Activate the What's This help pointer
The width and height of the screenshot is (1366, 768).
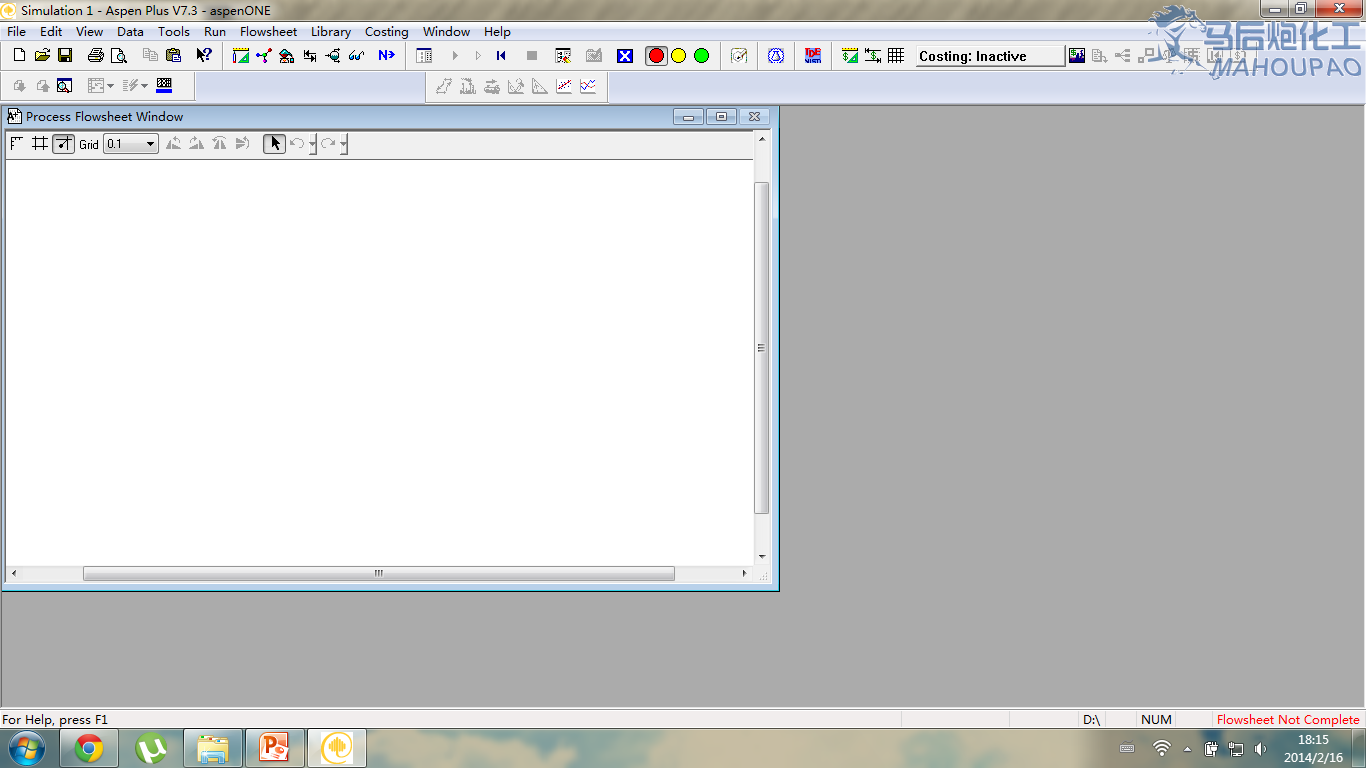point(204,56)
